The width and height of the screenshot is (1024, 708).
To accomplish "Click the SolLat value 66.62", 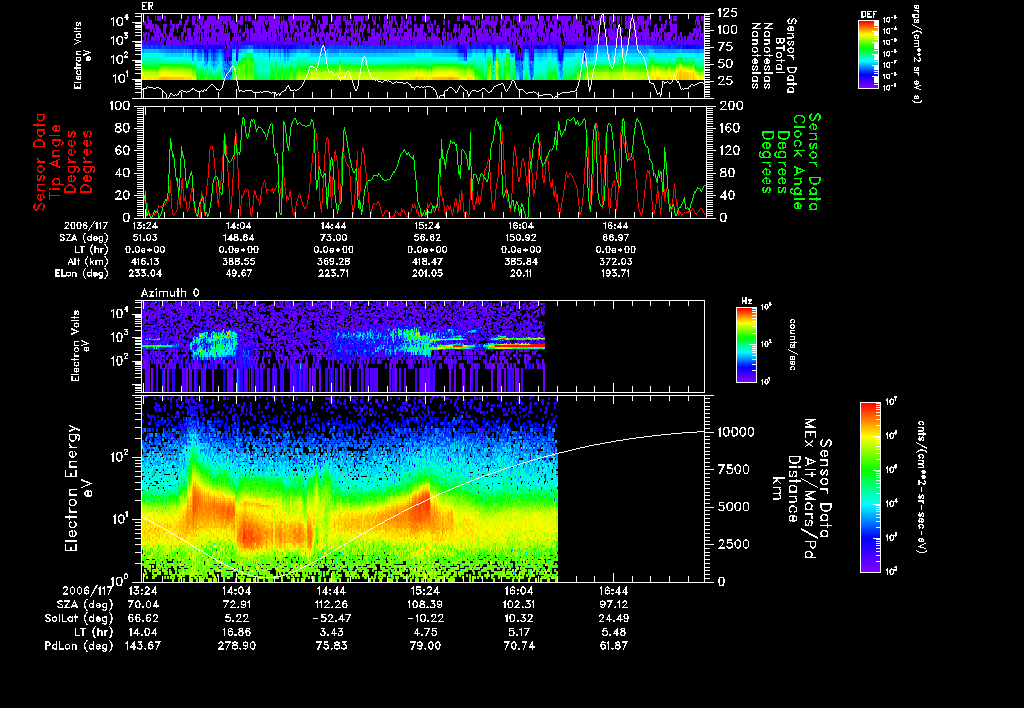I will (143, 619).
